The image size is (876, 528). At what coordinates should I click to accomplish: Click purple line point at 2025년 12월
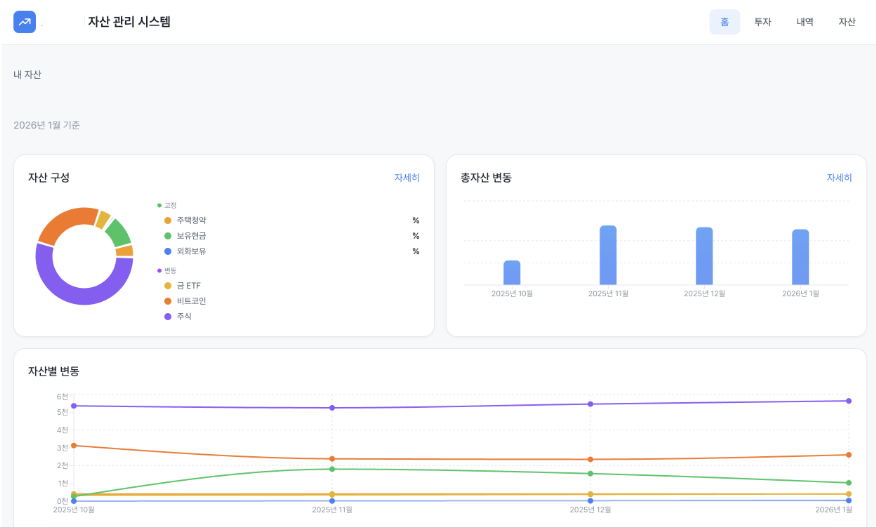tap(591, 404)
